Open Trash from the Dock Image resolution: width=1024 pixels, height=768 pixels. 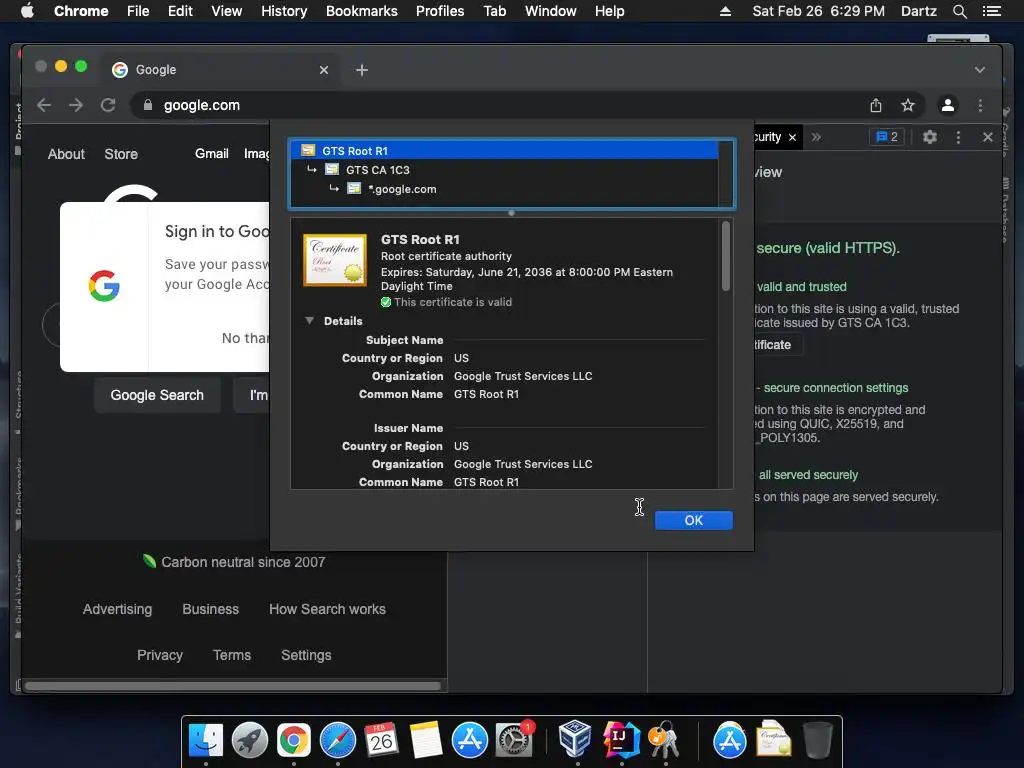point(818,740)
